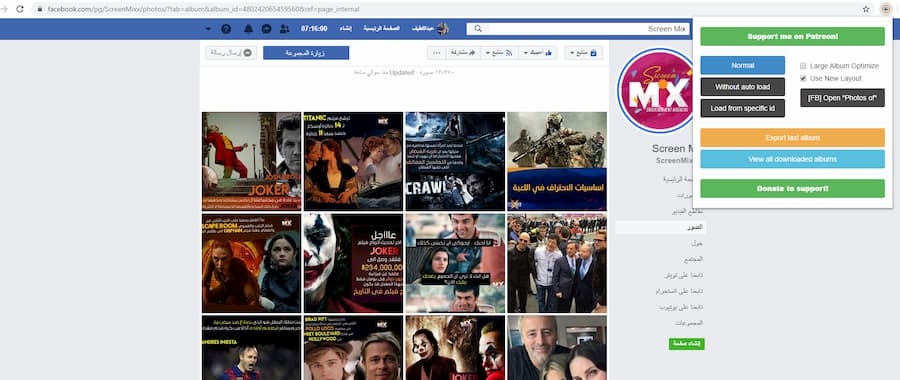Open the Brad Pitt Hollywood thumbnail
Viewport: 900px width, 380px height.
(x=353, y=348)
